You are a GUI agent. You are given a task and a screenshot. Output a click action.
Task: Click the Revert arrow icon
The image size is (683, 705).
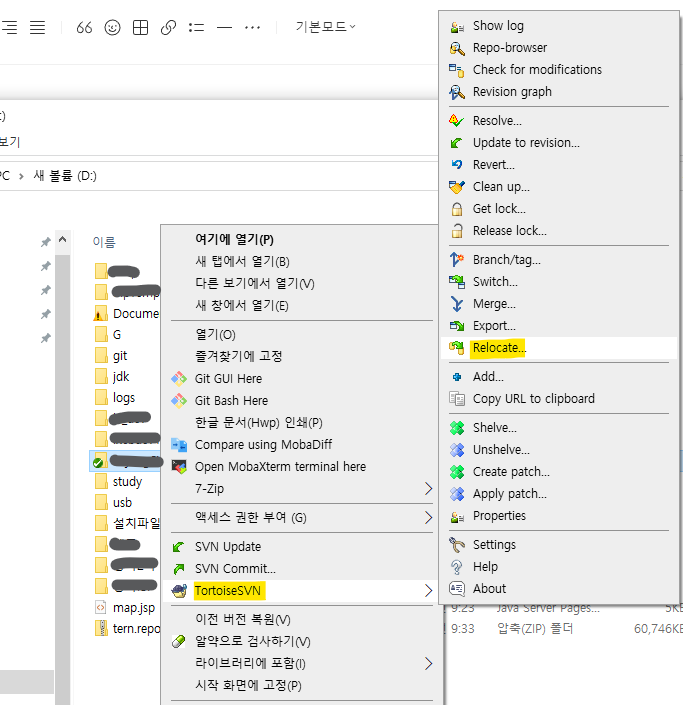(x=457, y=165)
